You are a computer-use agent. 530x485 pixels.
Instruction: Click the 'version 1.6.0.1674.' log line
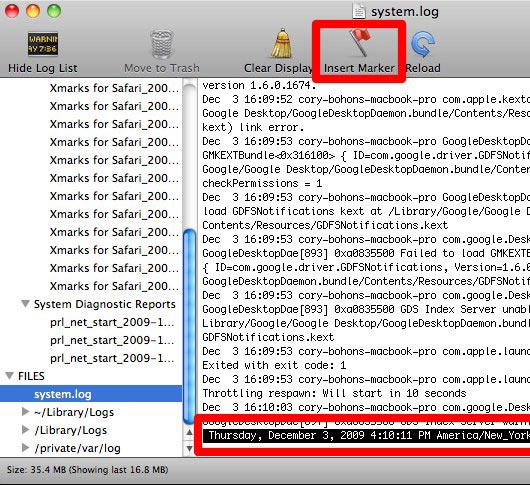259,85
